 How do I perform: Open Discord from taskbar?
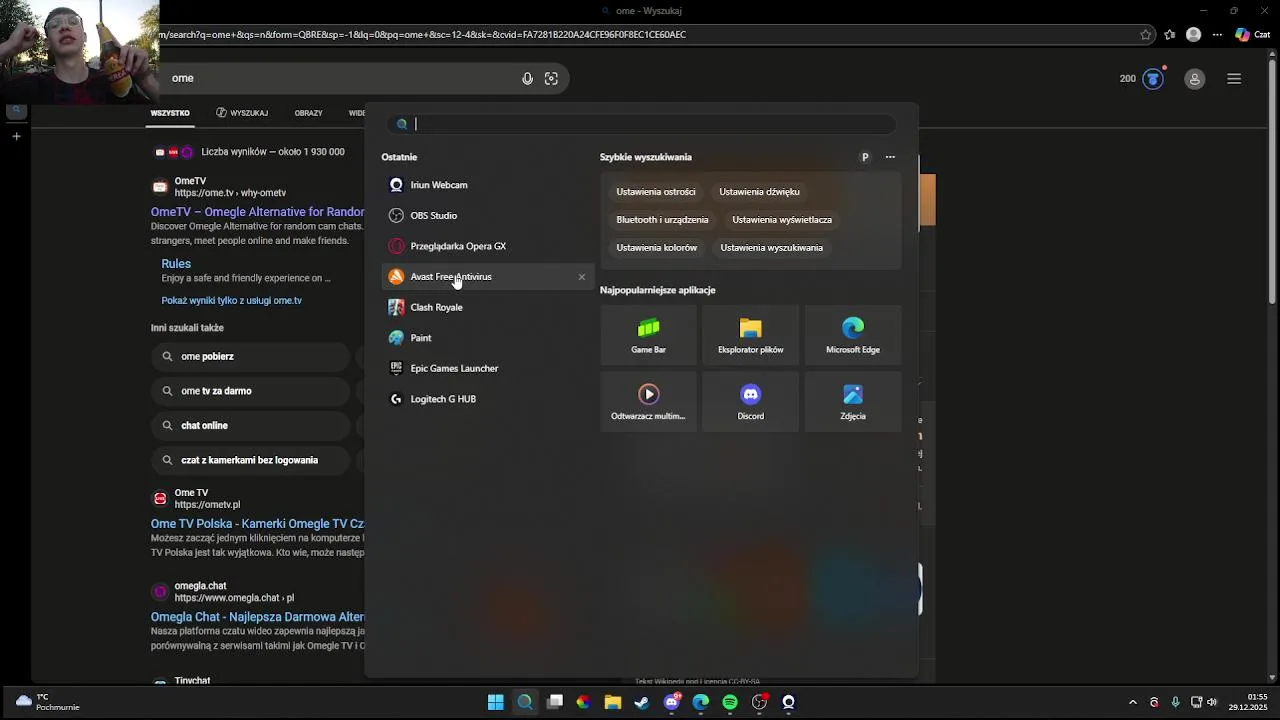click(672, 702)
